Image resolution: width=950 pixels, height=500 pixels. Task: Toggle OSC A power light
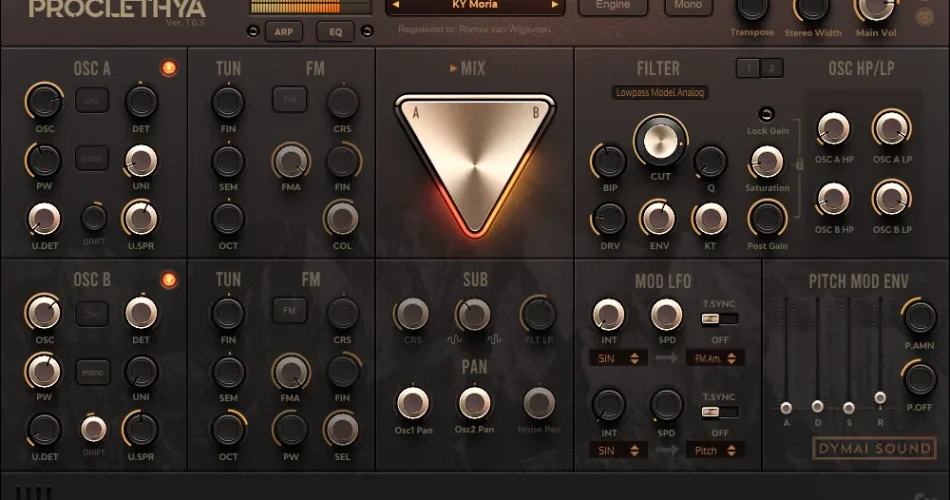169,68
